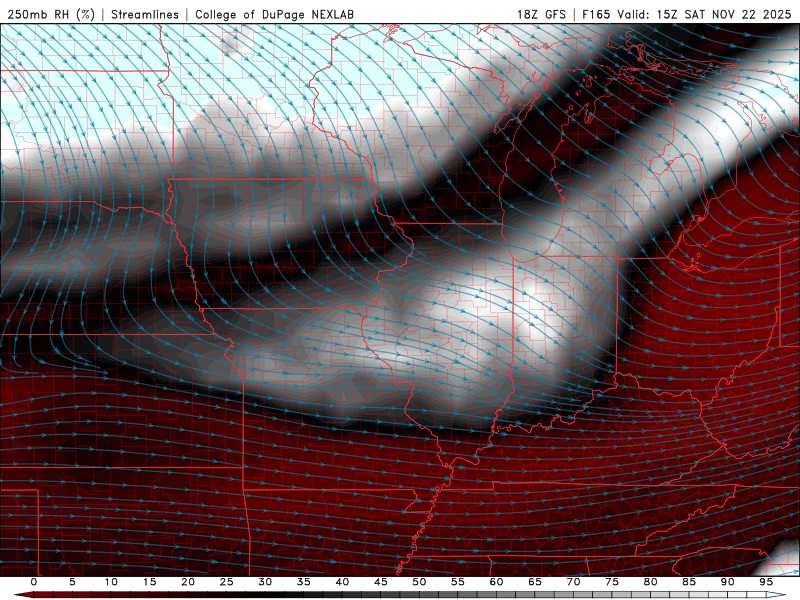Select the colorbar label "50"
800x600 pixels.
(419, 582)
